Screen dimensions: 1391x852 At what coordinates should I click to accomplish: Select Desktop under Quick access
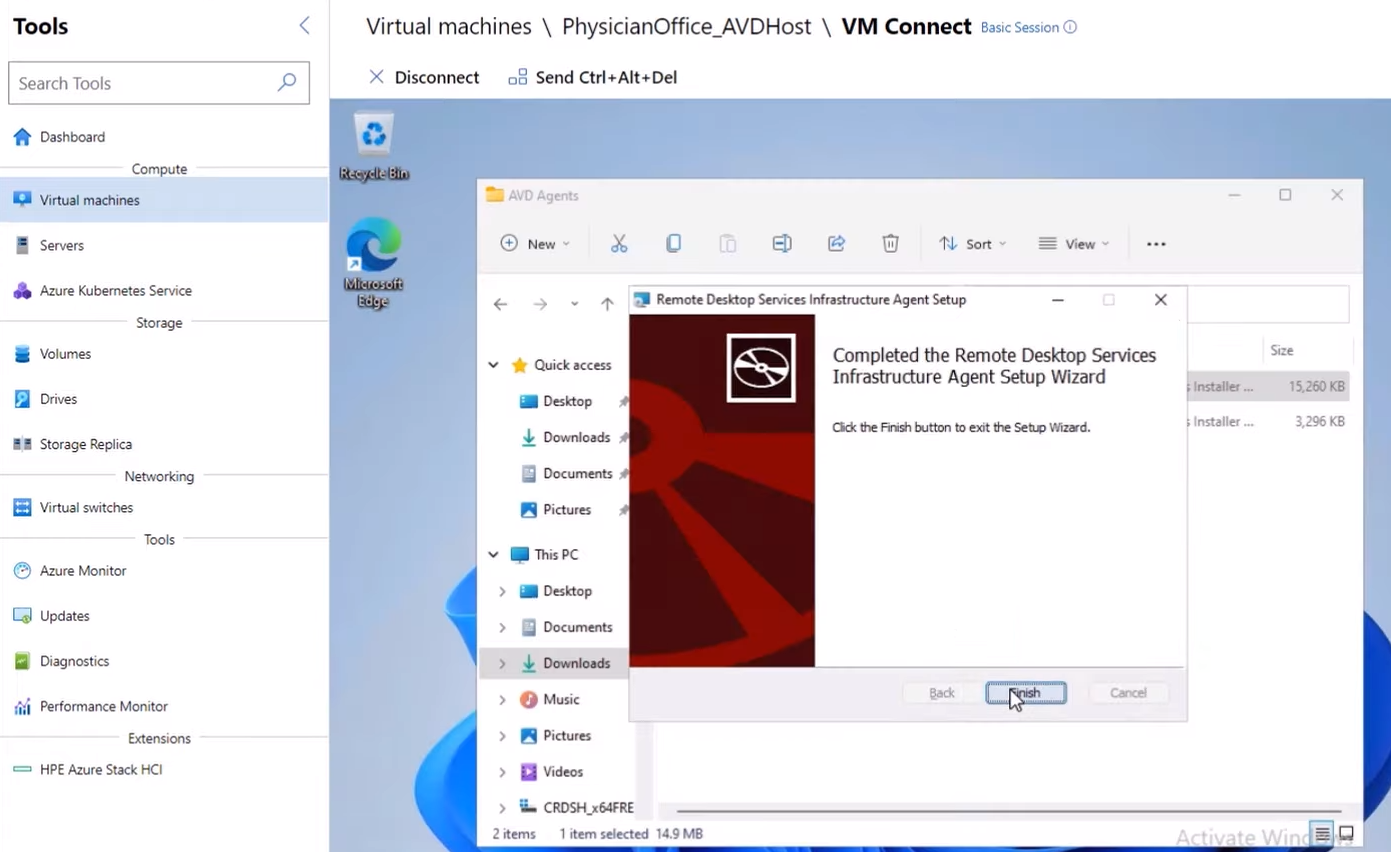click(x=567, y=401)
